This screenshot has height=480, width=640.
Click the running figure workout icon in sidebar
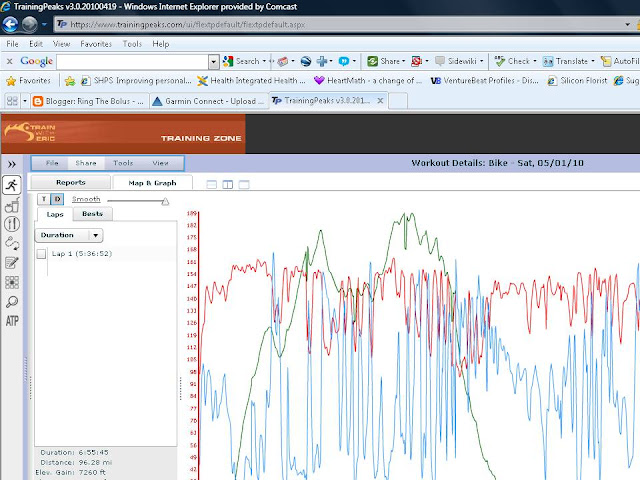pyautogui.click(x=12, y=185)
